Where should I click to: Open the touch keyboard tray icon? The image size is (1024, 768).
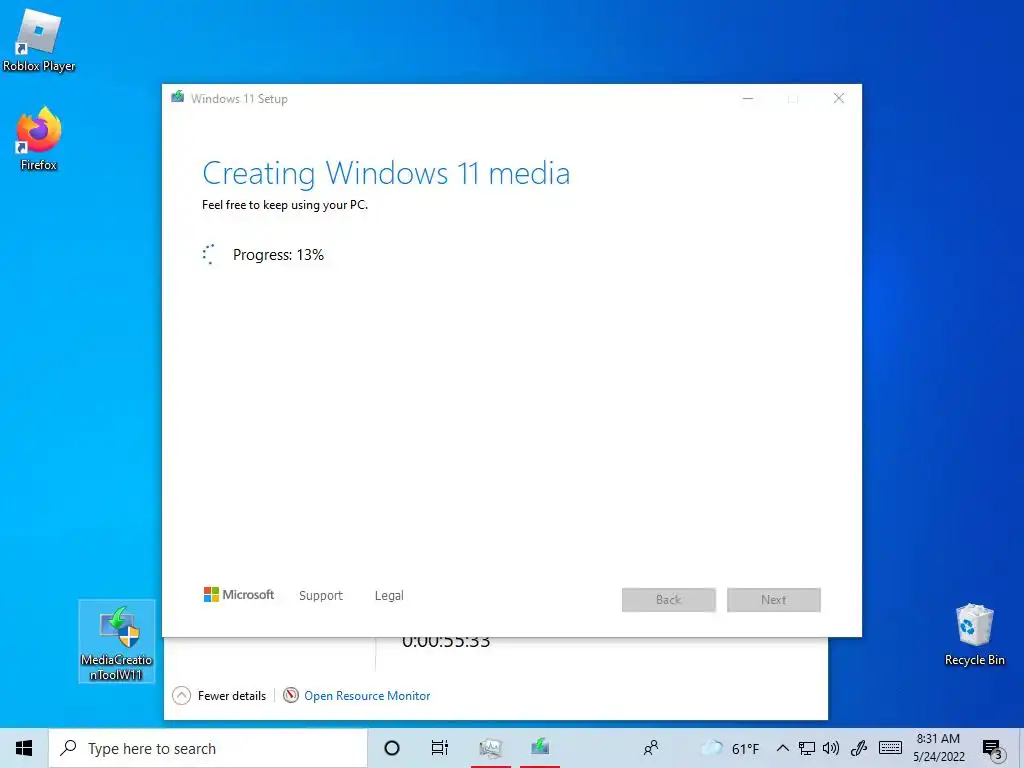[x=890, y=748]
